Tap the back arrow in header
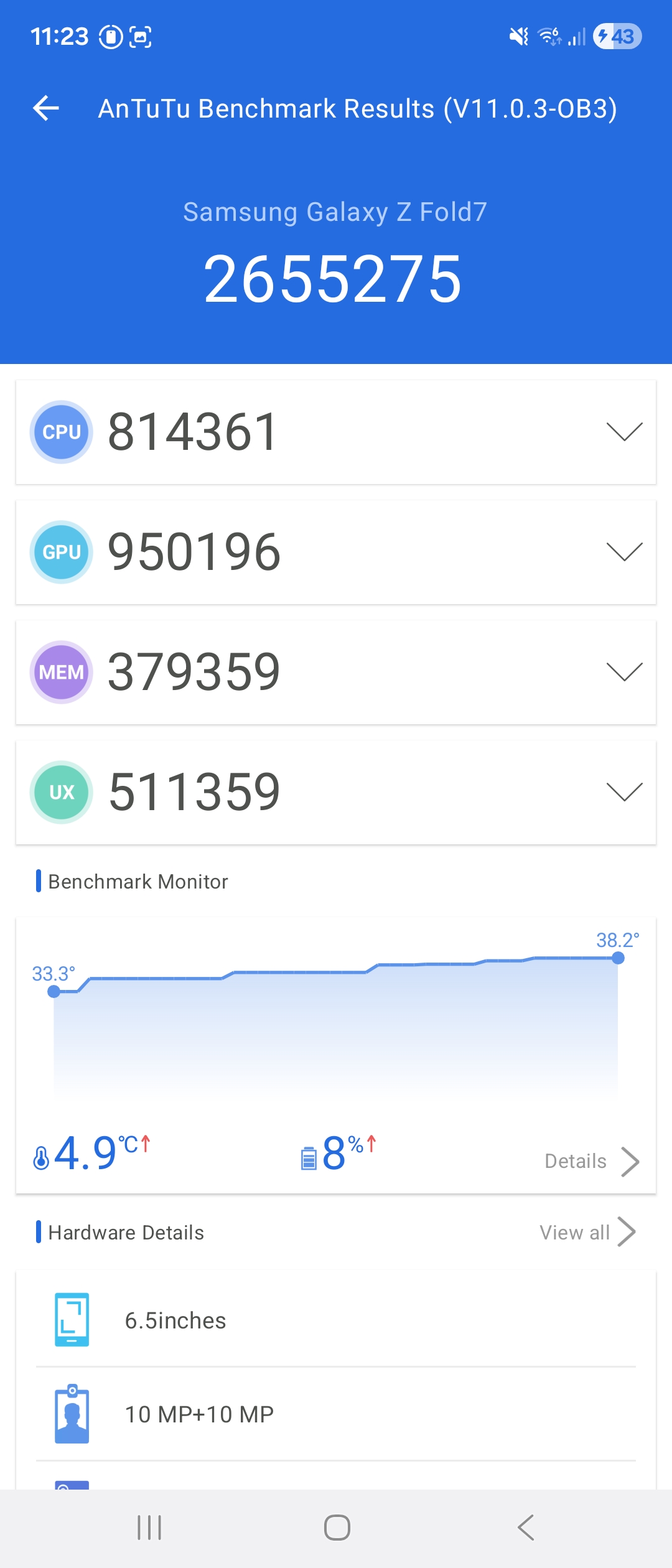The width and height of the screenshot is (672, 1568). coord(46,108)
